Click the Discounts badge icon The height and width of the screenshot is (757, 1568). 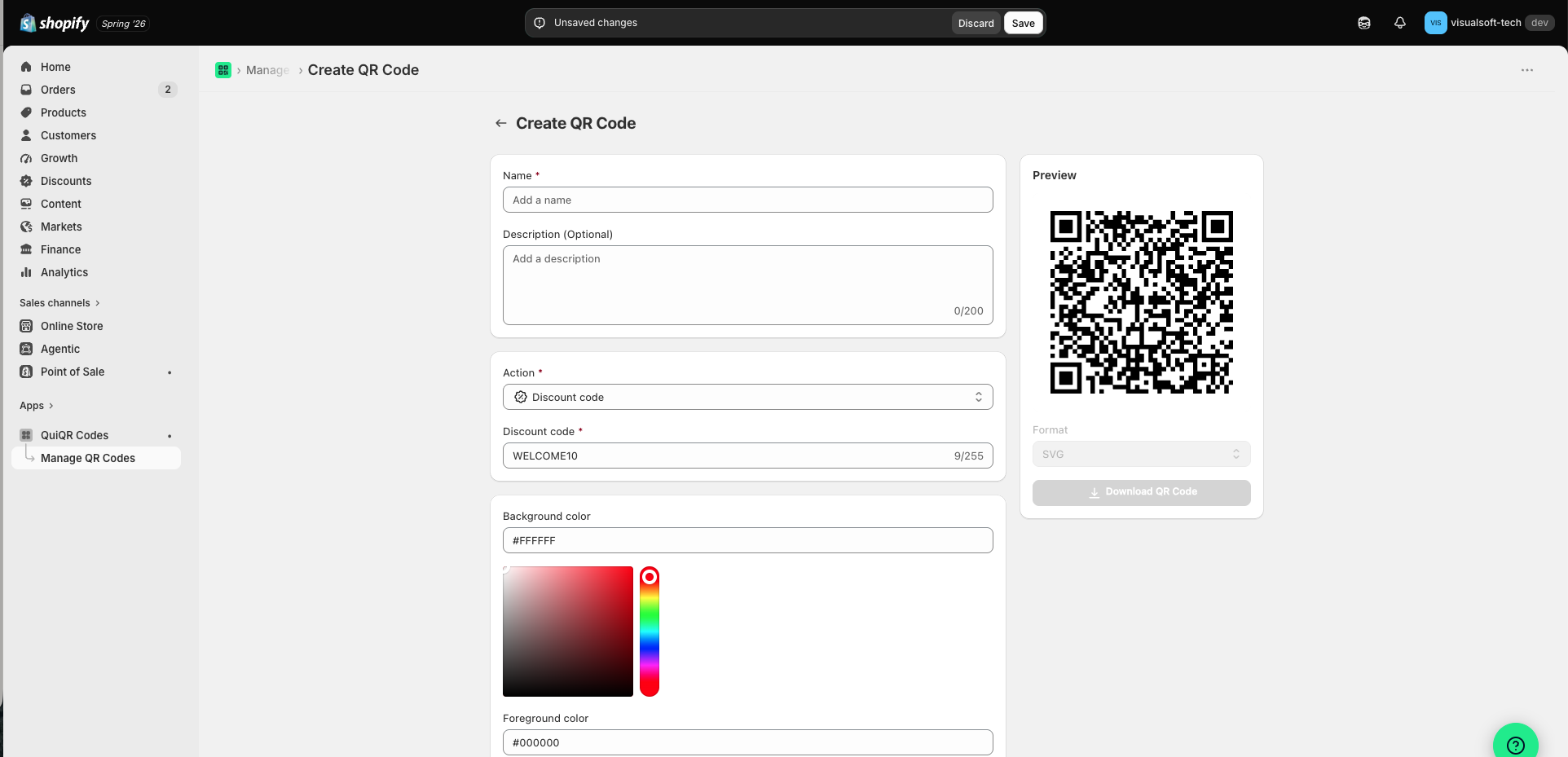click(26, 181)
